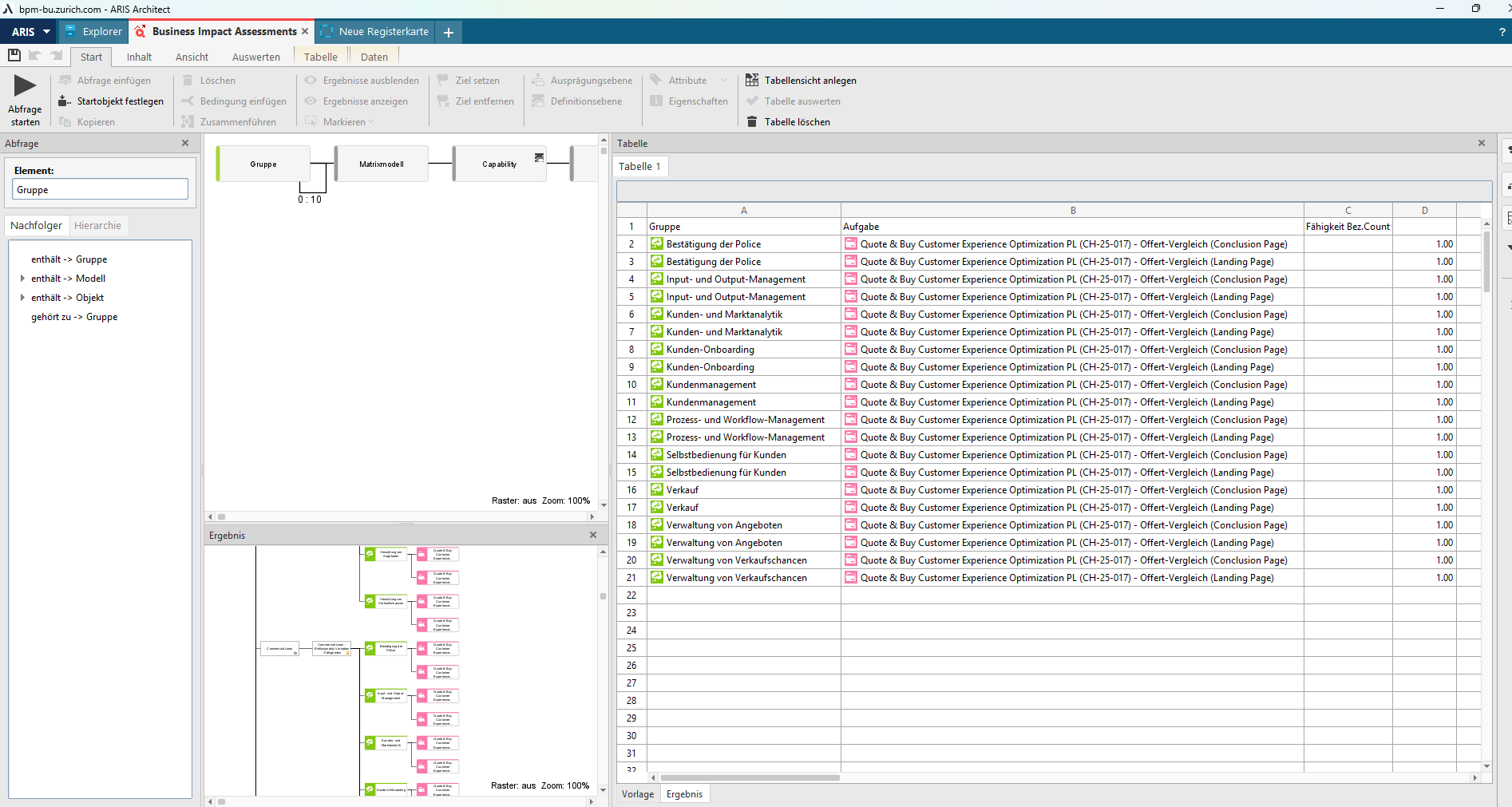
Task: Click into the Element input field
Action: [x=100, y=190]
